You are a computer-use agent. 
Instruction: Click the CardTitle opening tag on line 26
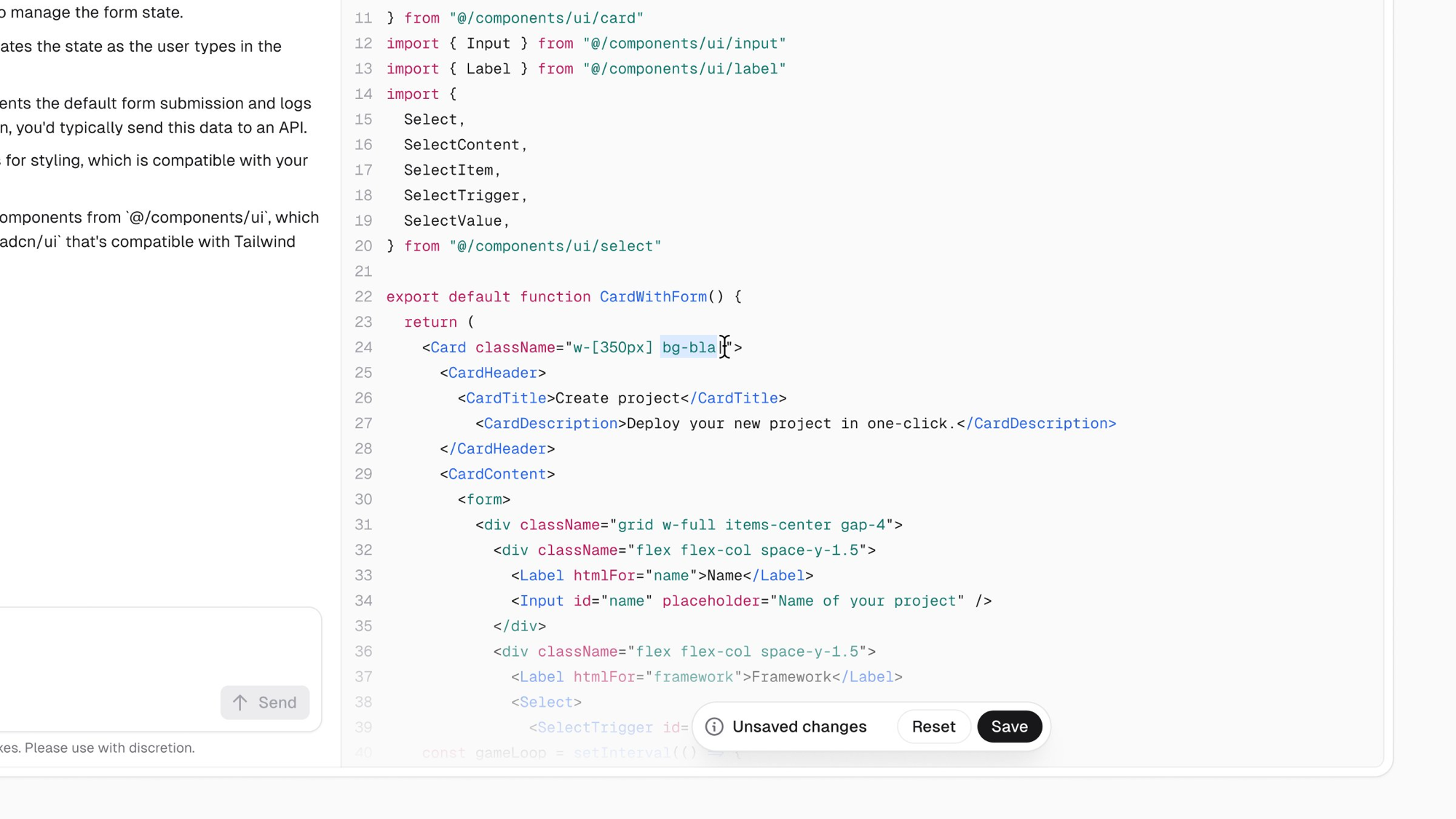click(x=505, y=398)
